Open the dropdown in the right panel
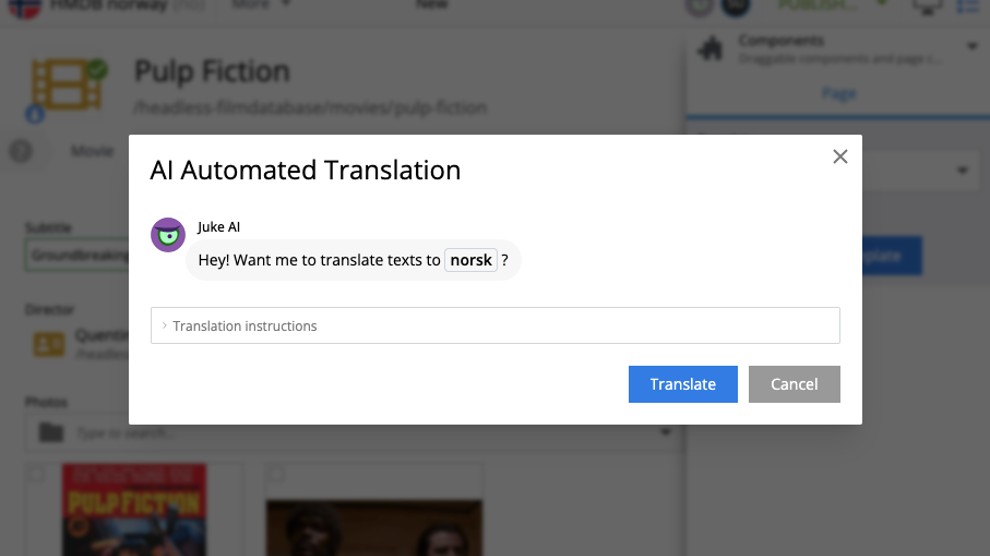 962,170
